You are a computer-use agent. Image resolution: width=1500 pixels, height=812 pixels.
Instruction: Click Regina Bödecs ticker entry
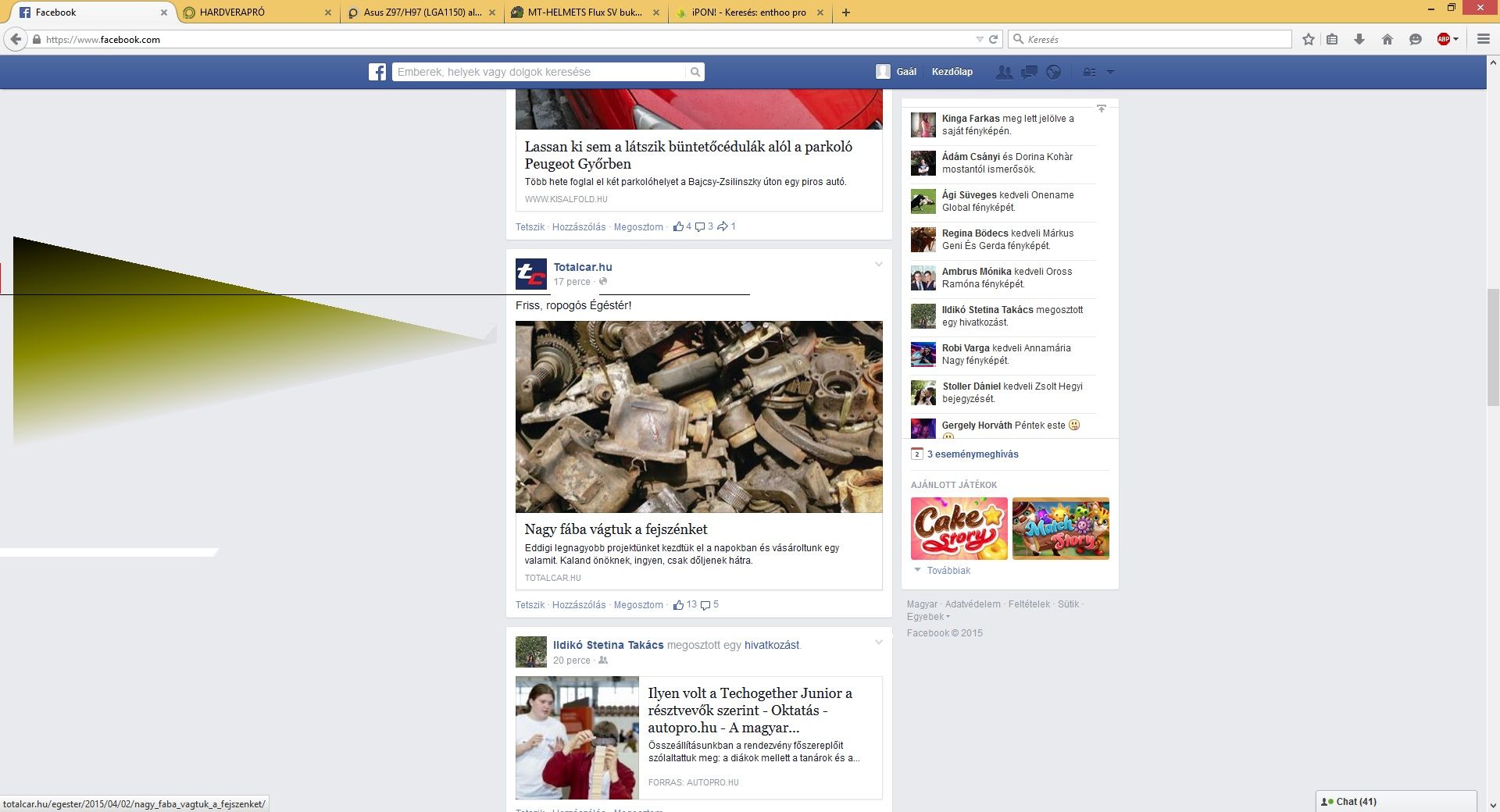pyautogui.click(x=1003, y=240)
